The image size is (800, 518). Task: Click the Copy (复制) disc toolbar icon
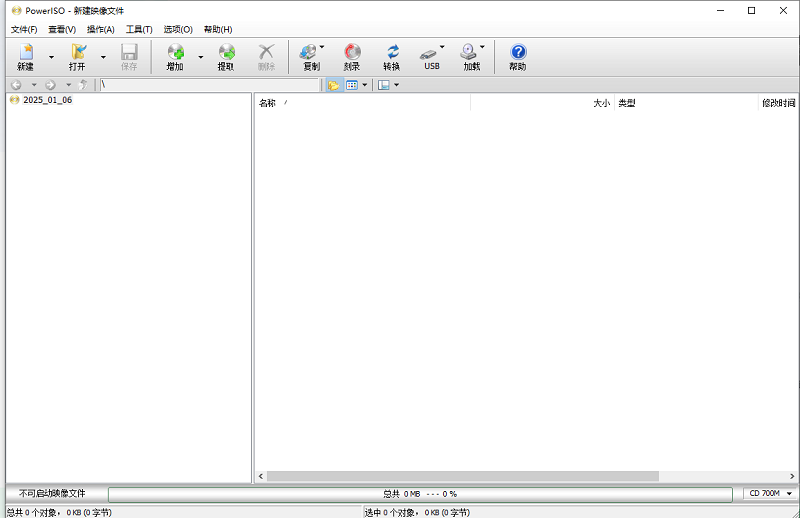coord(310,57)
